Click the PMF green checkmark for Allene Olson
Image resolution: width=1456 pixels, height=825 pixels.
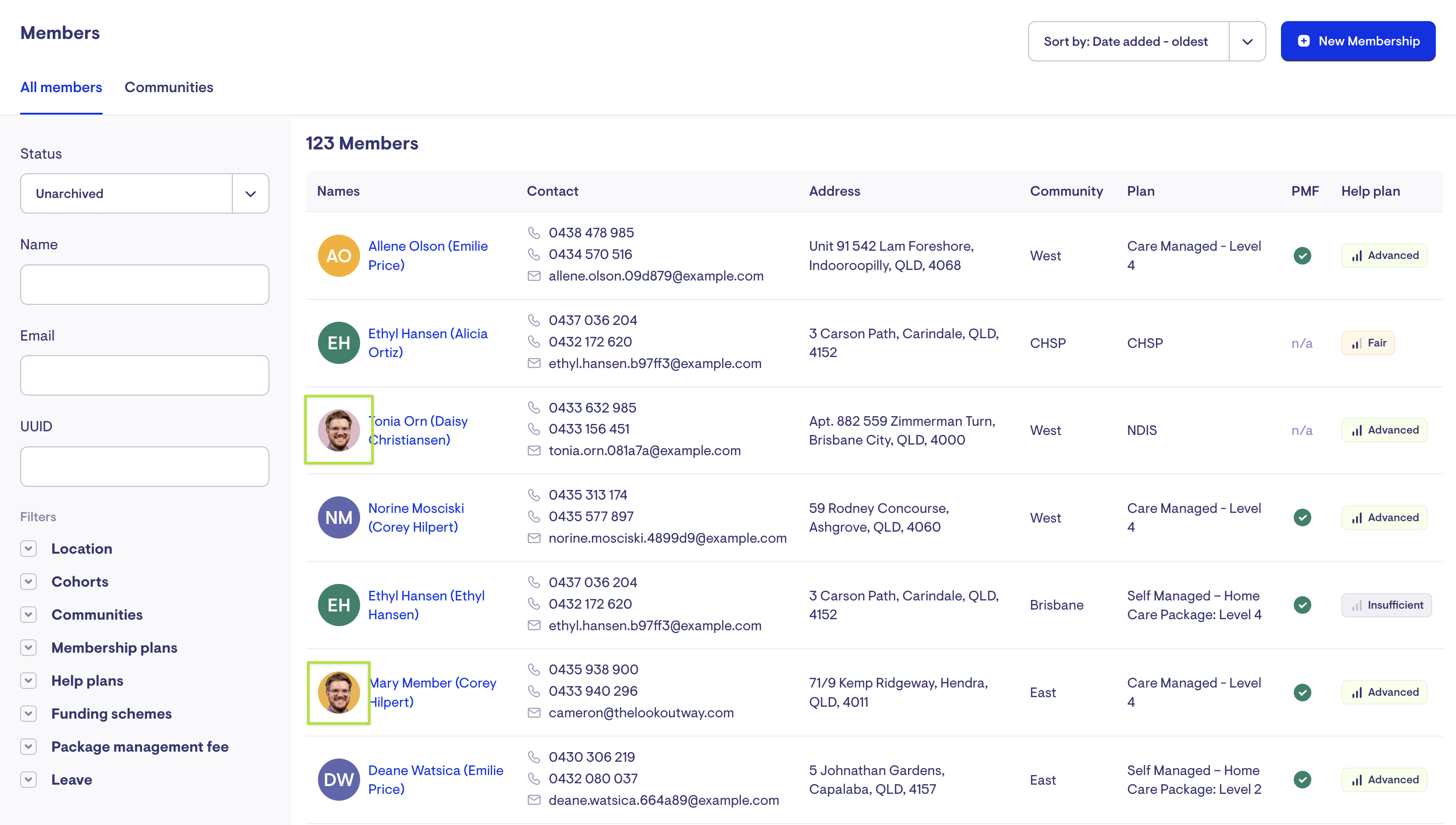1302,256
